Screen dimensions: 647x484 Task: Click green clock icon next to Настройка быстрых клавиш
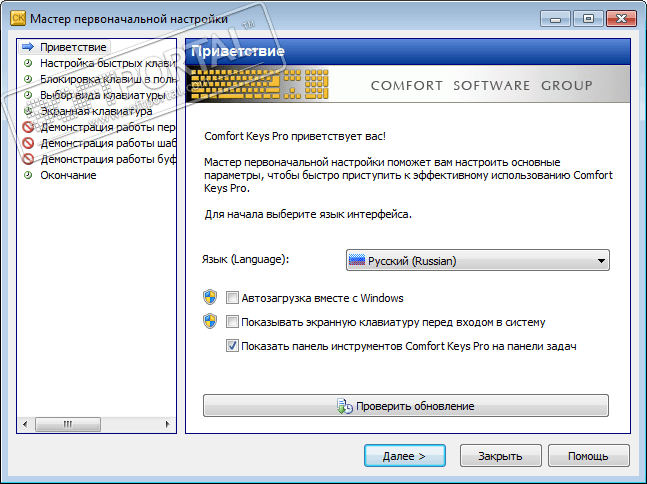point(28,63)
